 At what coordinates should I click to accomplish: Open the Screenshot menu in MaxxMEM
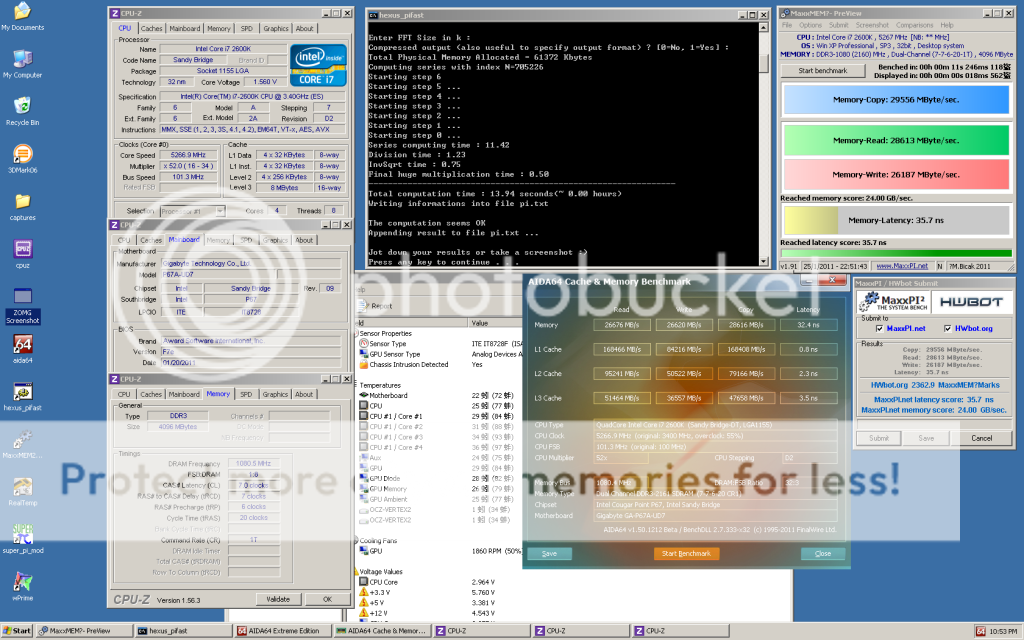(872, 25)
